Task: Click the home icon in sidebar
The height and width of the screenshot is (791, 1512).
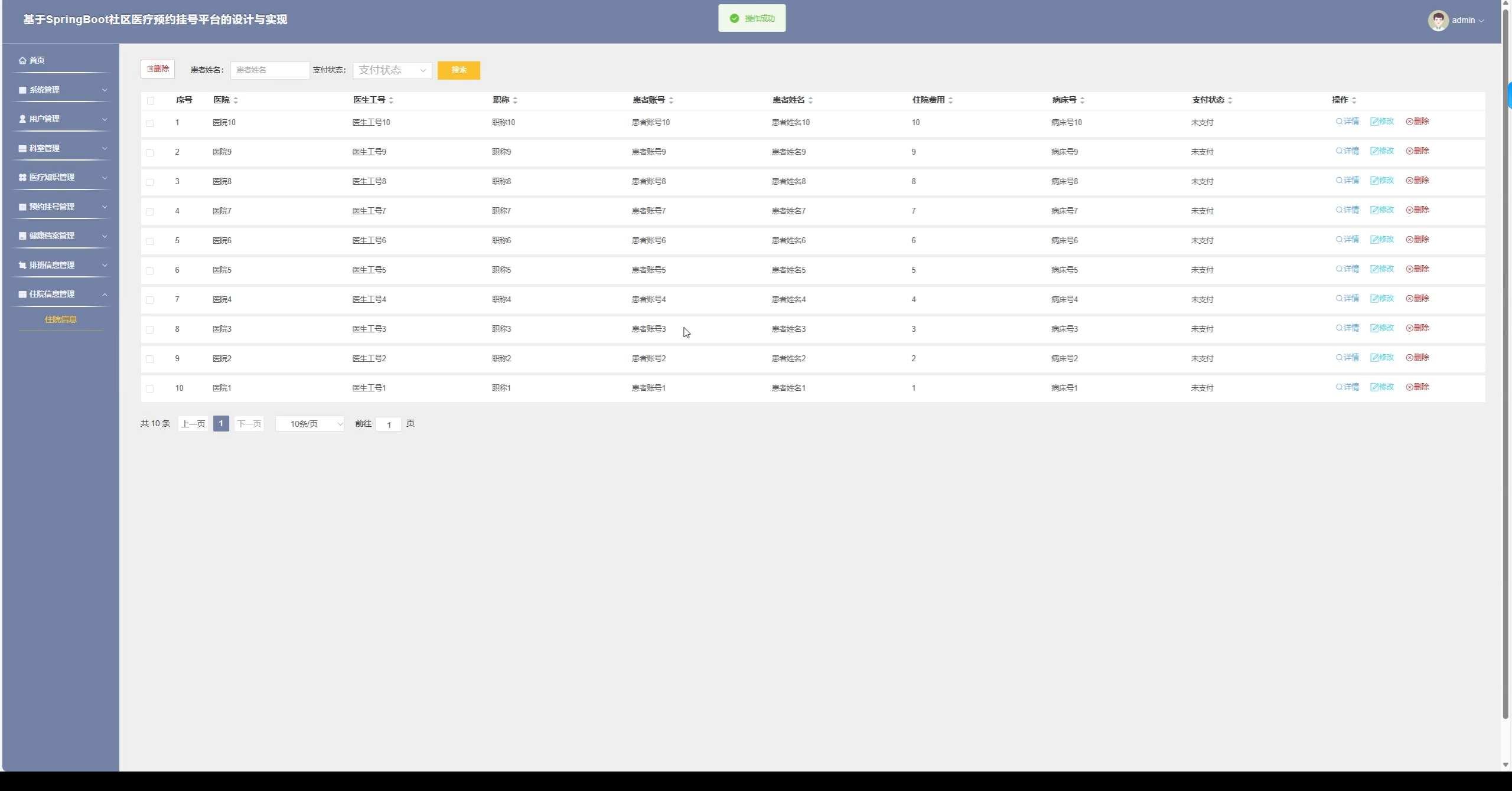Action: click(22, 60)
